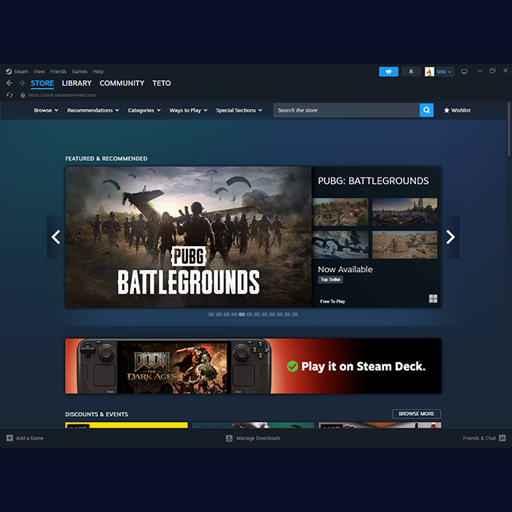512x512 pixels.
Task: Click the bottom-right desert PUBG screenshot
Action: pos(405,245)
